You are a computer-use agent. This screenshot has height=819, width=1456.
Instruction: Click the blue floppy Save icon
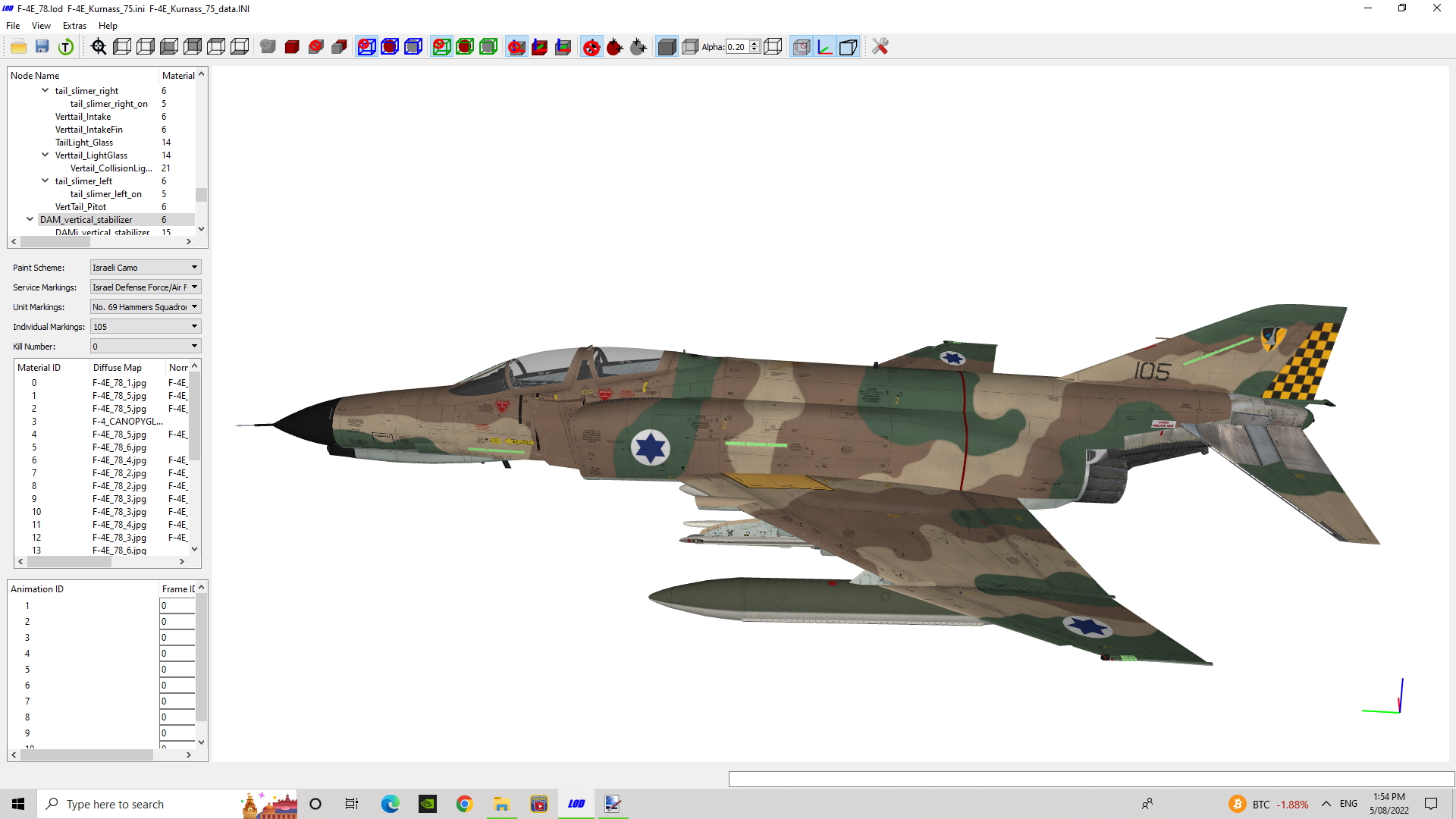tap(42, 47)
